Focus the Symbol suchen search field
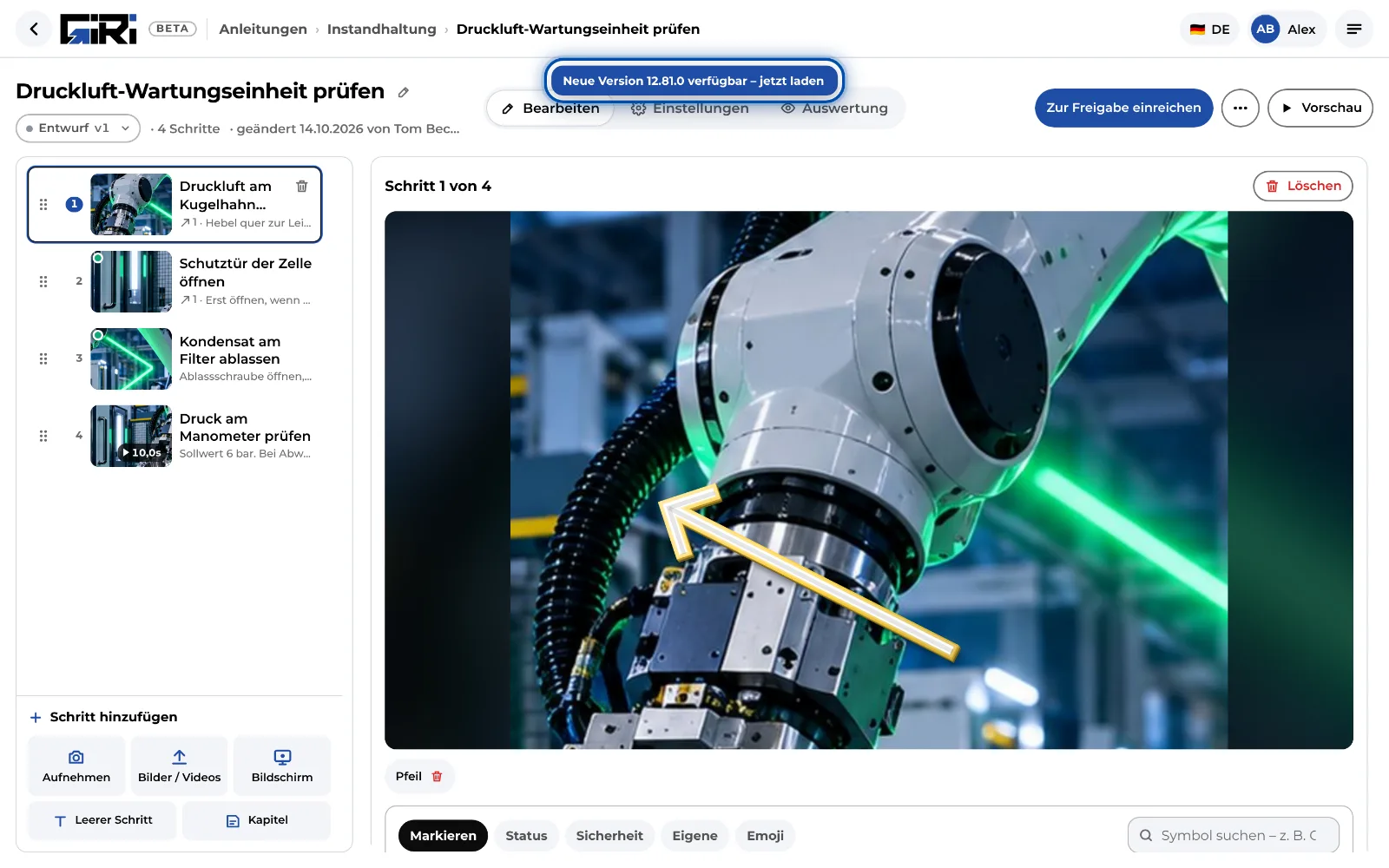 (1234, 835)
